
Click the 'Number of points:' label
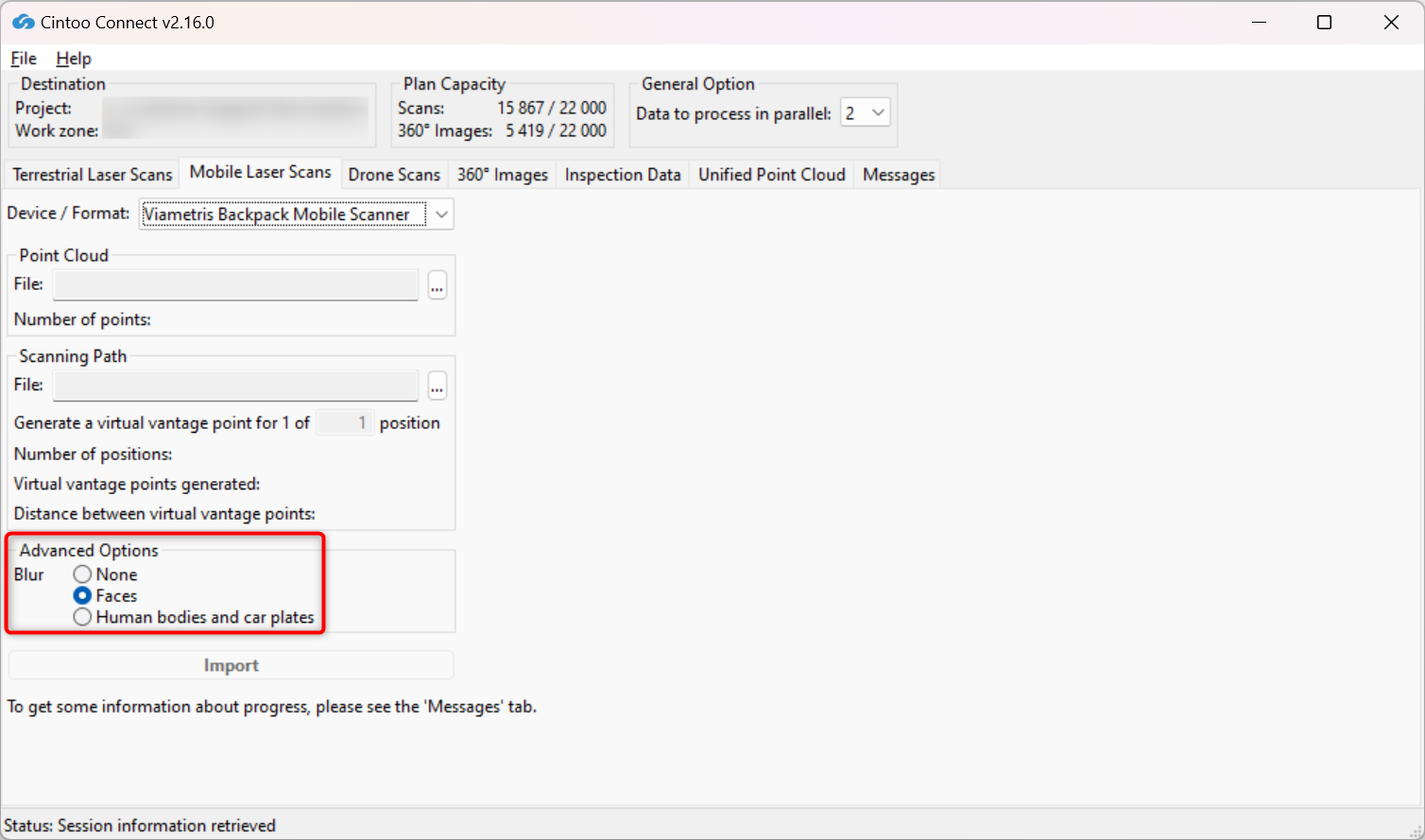pyautogui.click(x=82, y=319)
